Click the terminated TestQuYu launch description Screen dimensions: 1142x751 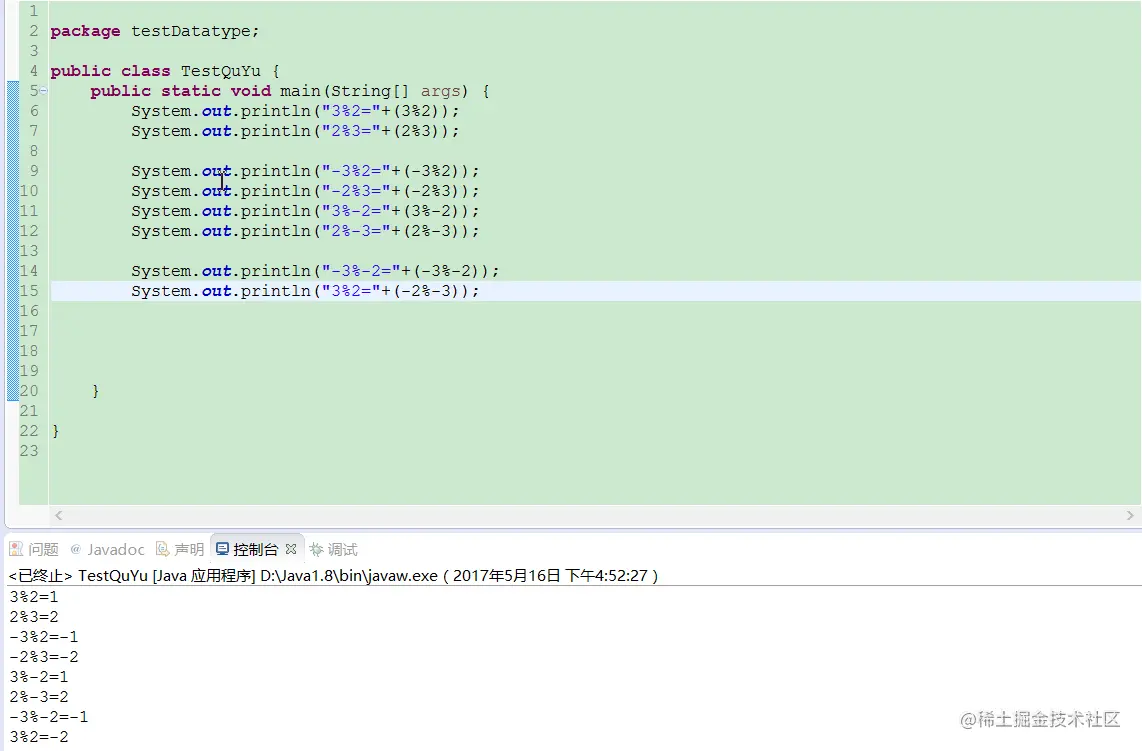click(334, 575)
